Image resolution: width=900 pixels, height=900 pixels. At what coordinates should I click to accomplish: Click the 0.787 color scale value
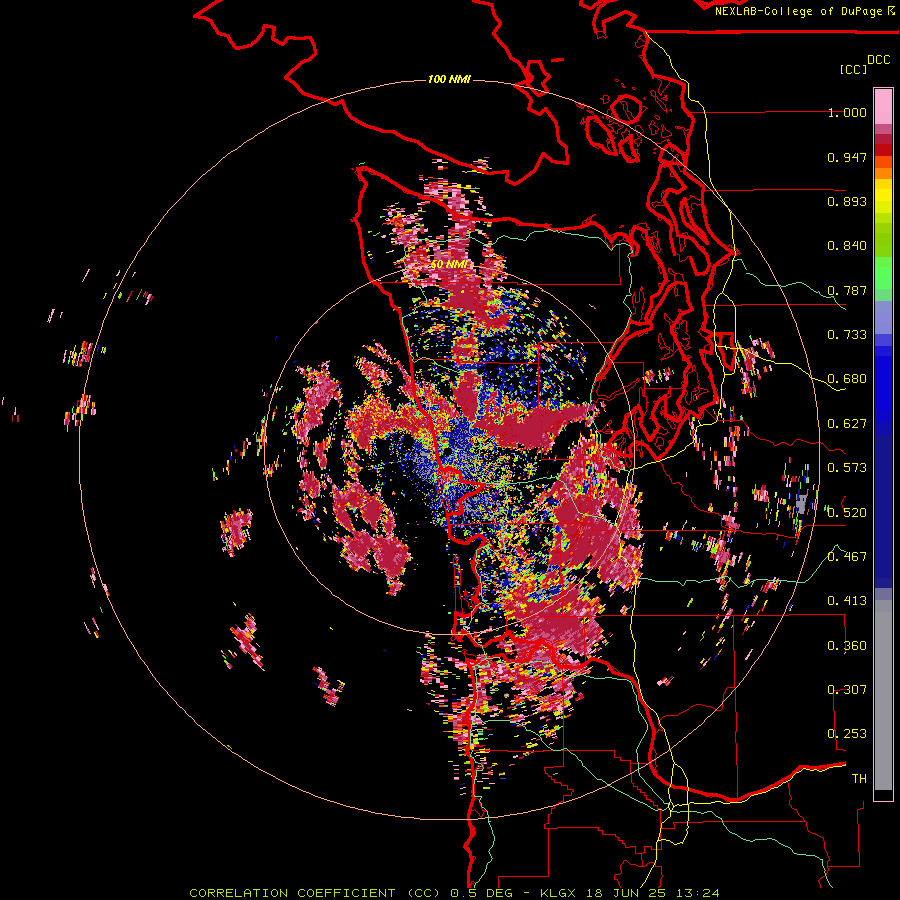click(847, 290)
